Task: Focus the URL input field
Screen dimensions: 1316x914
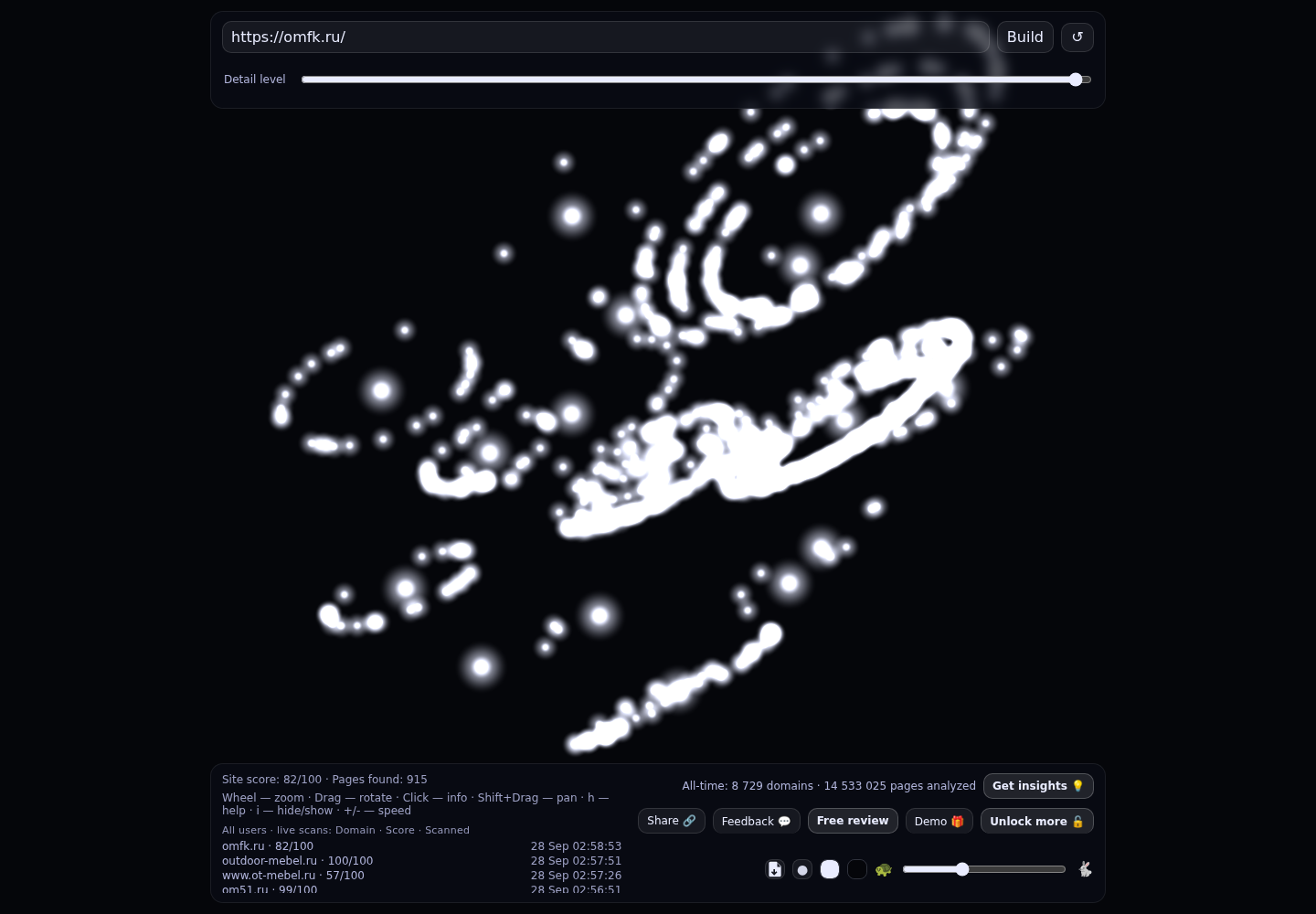Action: 606,37
